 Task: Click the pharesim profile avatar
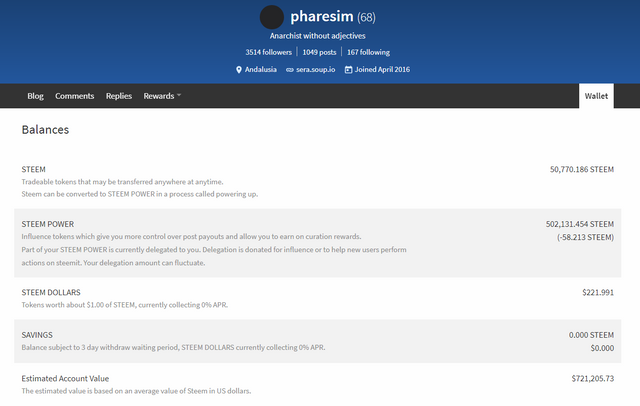pos(271,17)
